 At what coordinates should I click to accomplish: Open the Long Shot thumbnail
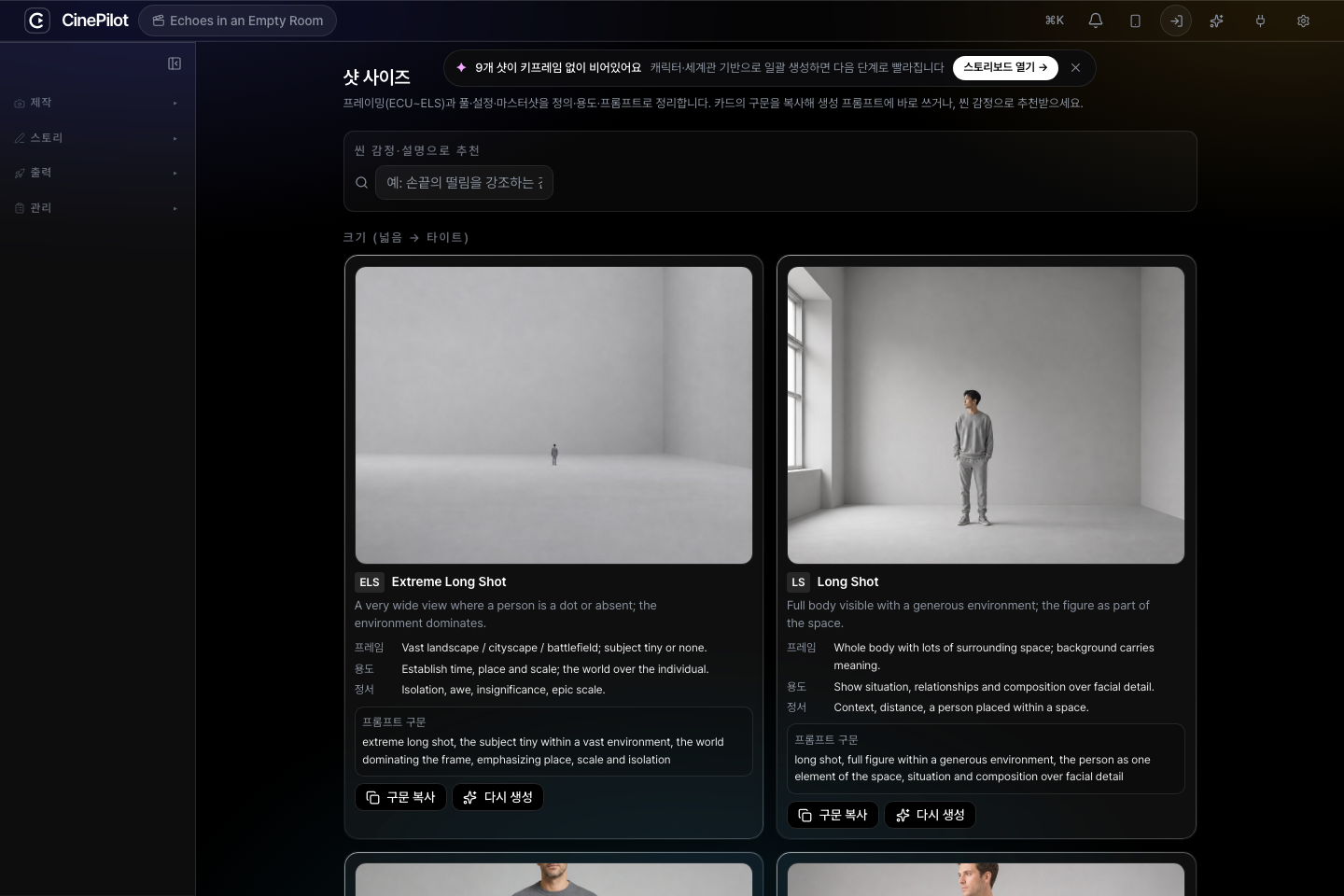[x=986, y=415]
